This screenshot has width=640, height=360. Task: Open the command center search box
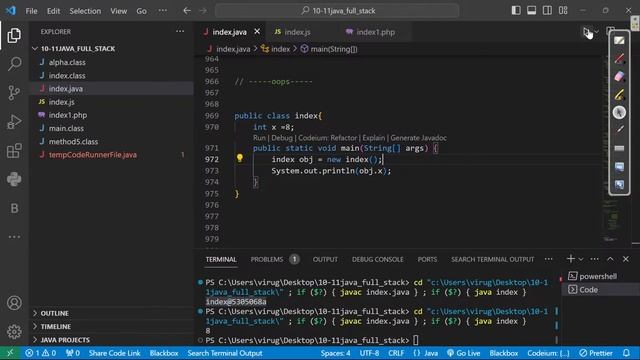click(337, 11)
